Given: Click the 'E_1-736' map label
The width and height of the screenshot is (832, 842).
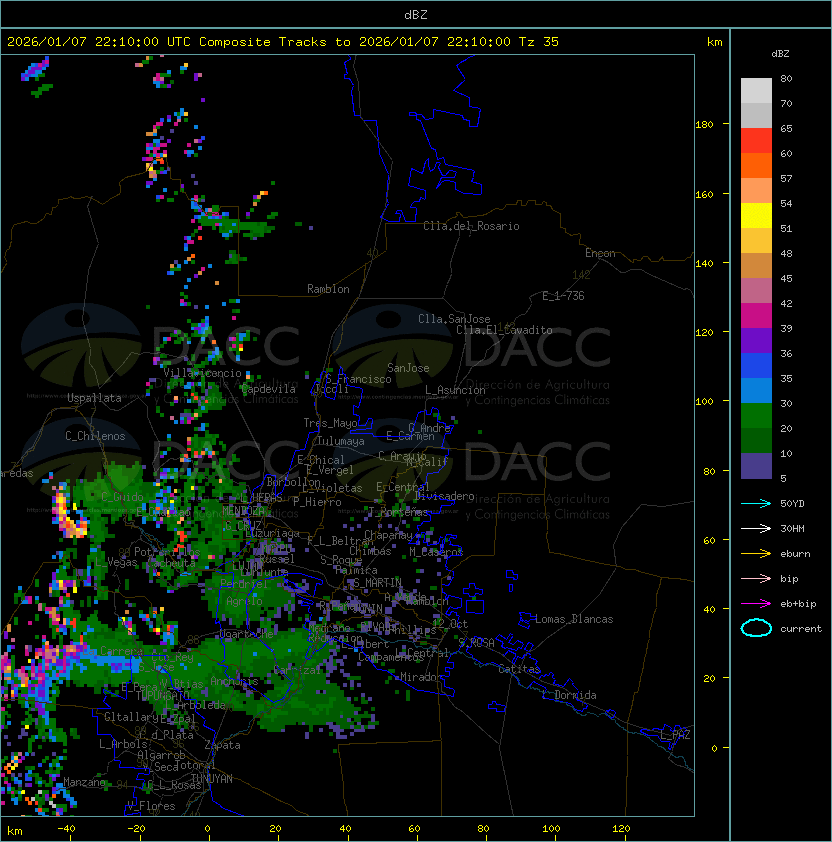Looking at the screenshot, I should click(x=563, y=296).
